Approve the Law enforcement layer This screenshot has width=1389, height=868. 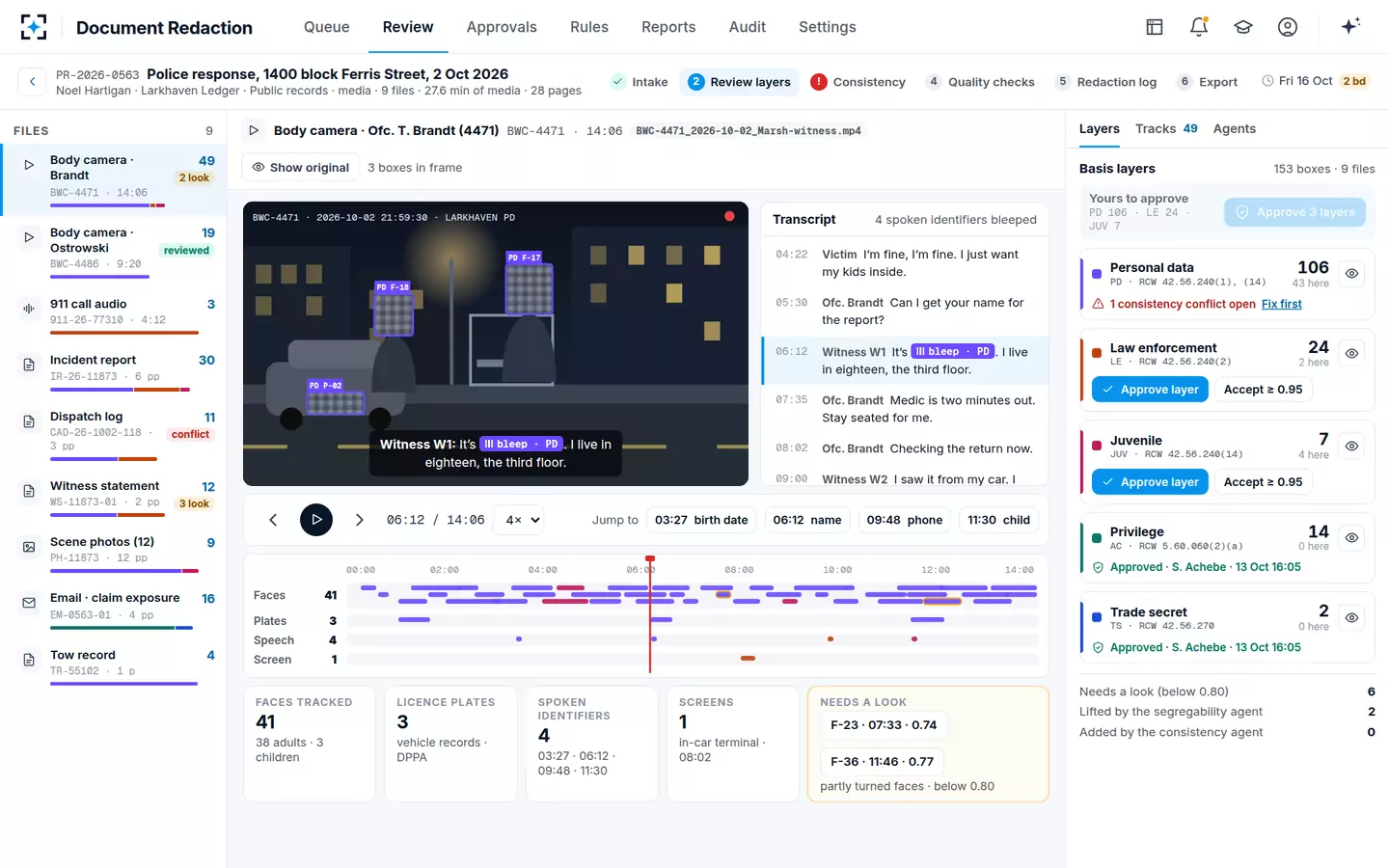[1150, 390]
